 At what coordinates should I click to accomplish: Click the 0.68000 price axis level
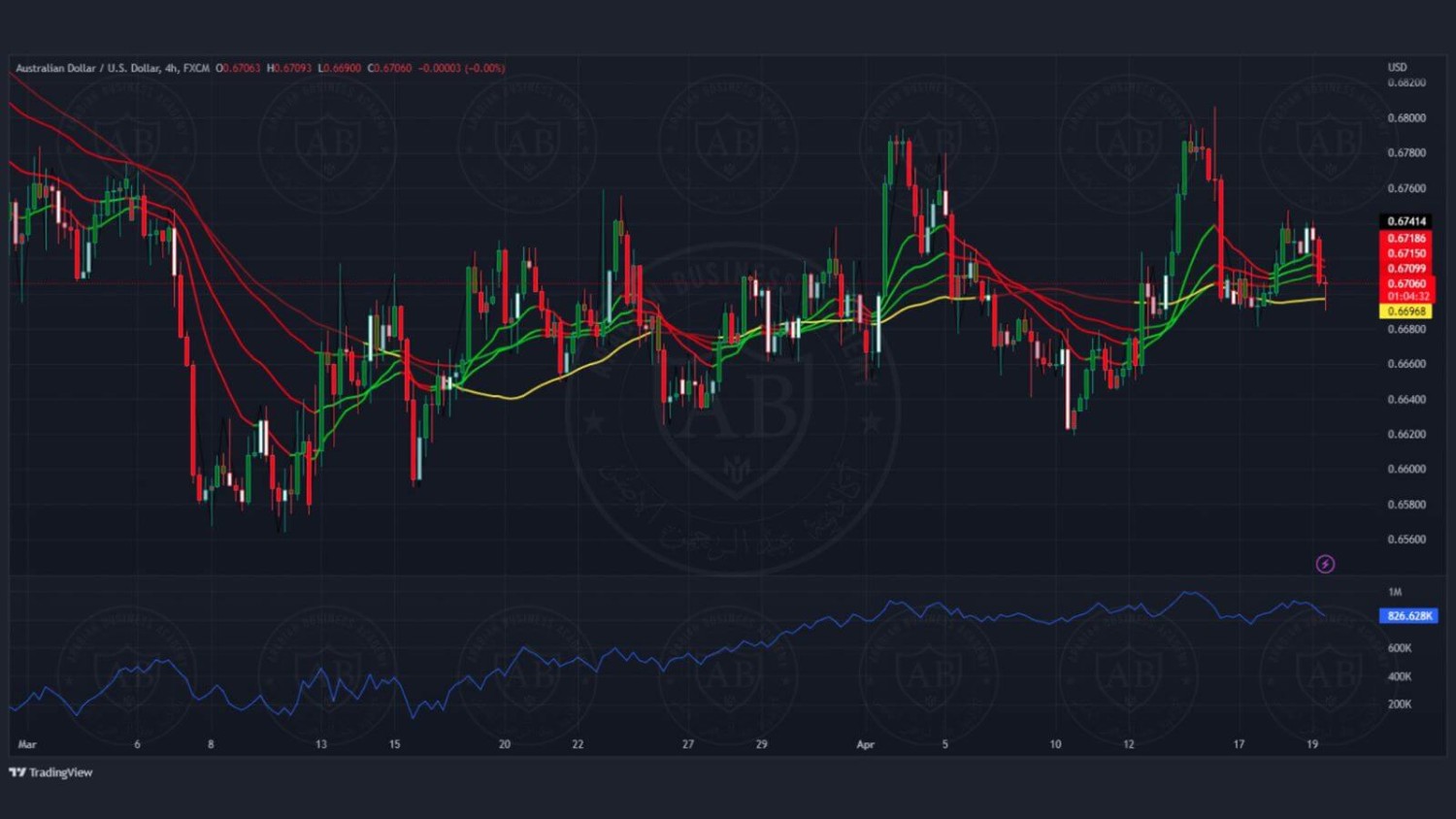coord(1406,117)
